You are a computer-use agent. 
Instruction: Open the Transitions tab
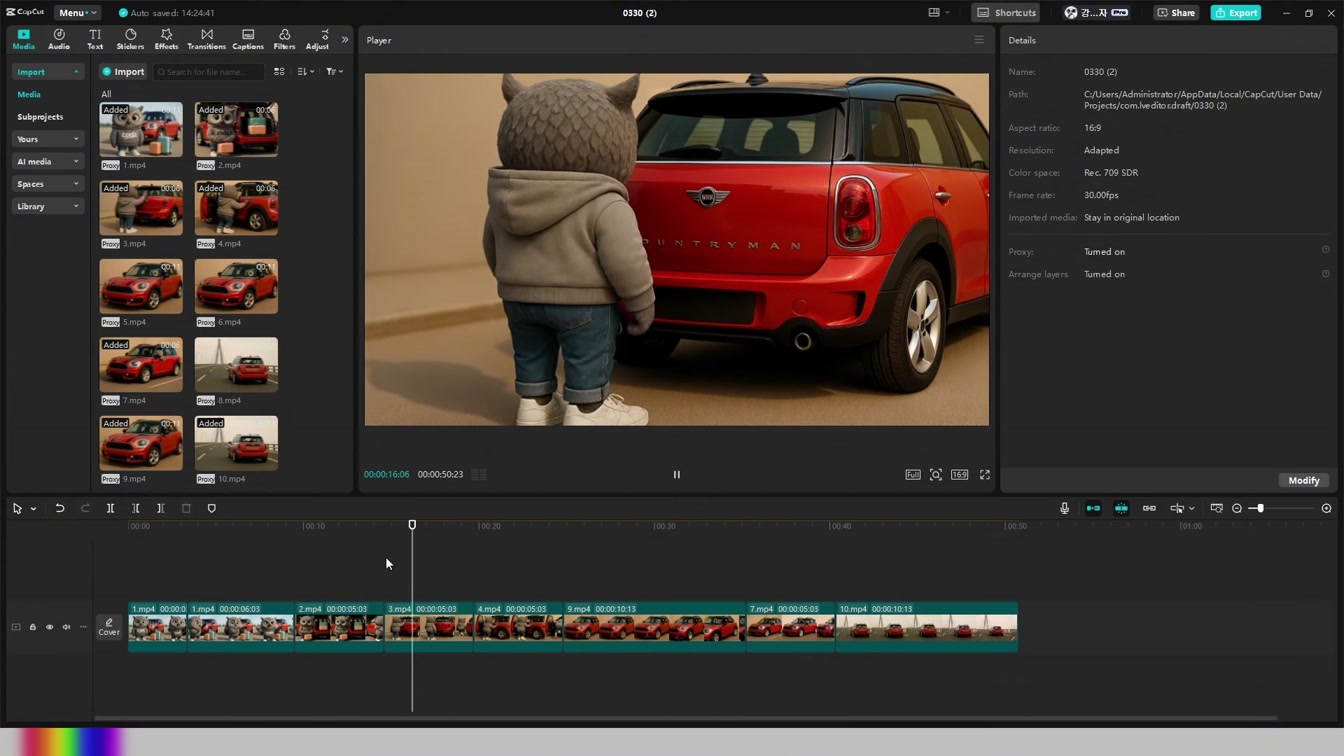click(x=207, y=39)
